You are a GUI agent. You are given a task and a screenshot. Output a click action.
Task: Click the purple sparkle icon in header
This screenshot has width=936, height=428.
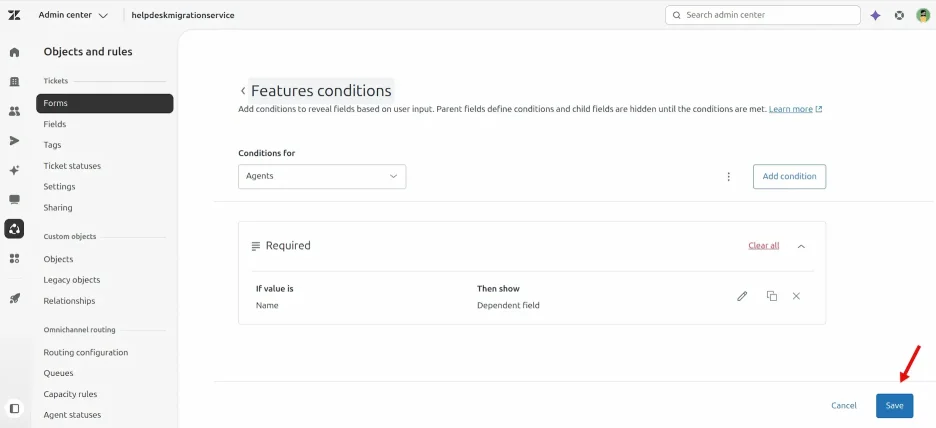pyautogui.click(x=875, y=16)
